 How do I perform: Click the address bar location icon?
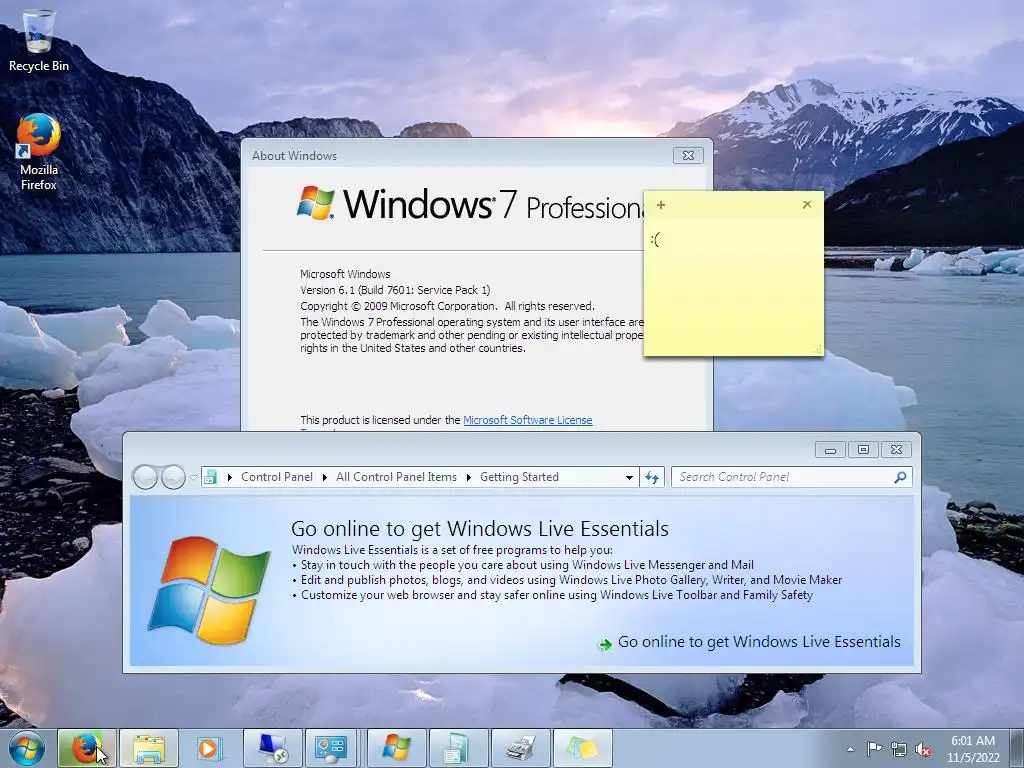(210, 477)
